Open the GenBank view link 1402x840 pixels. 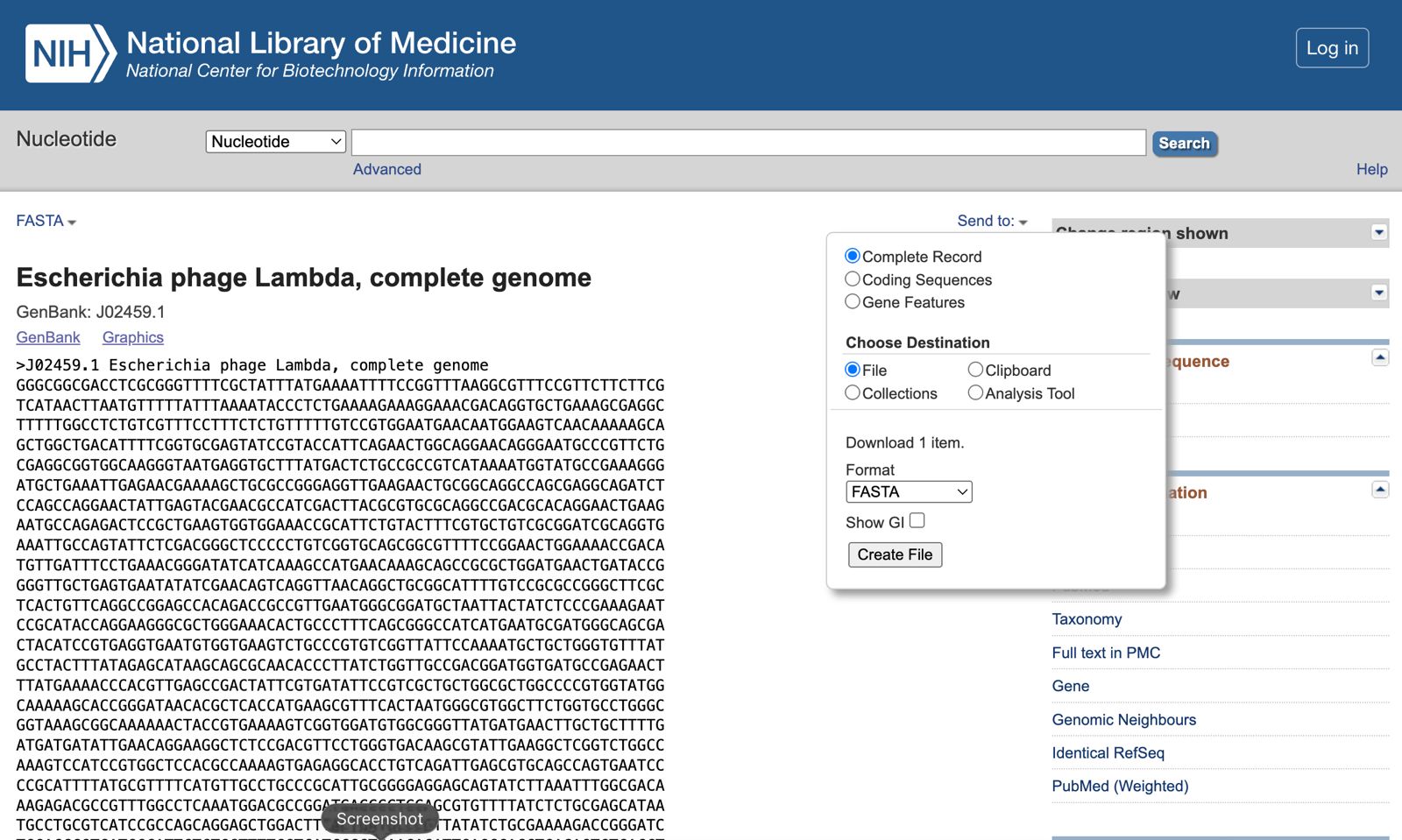tap(48, 337)
